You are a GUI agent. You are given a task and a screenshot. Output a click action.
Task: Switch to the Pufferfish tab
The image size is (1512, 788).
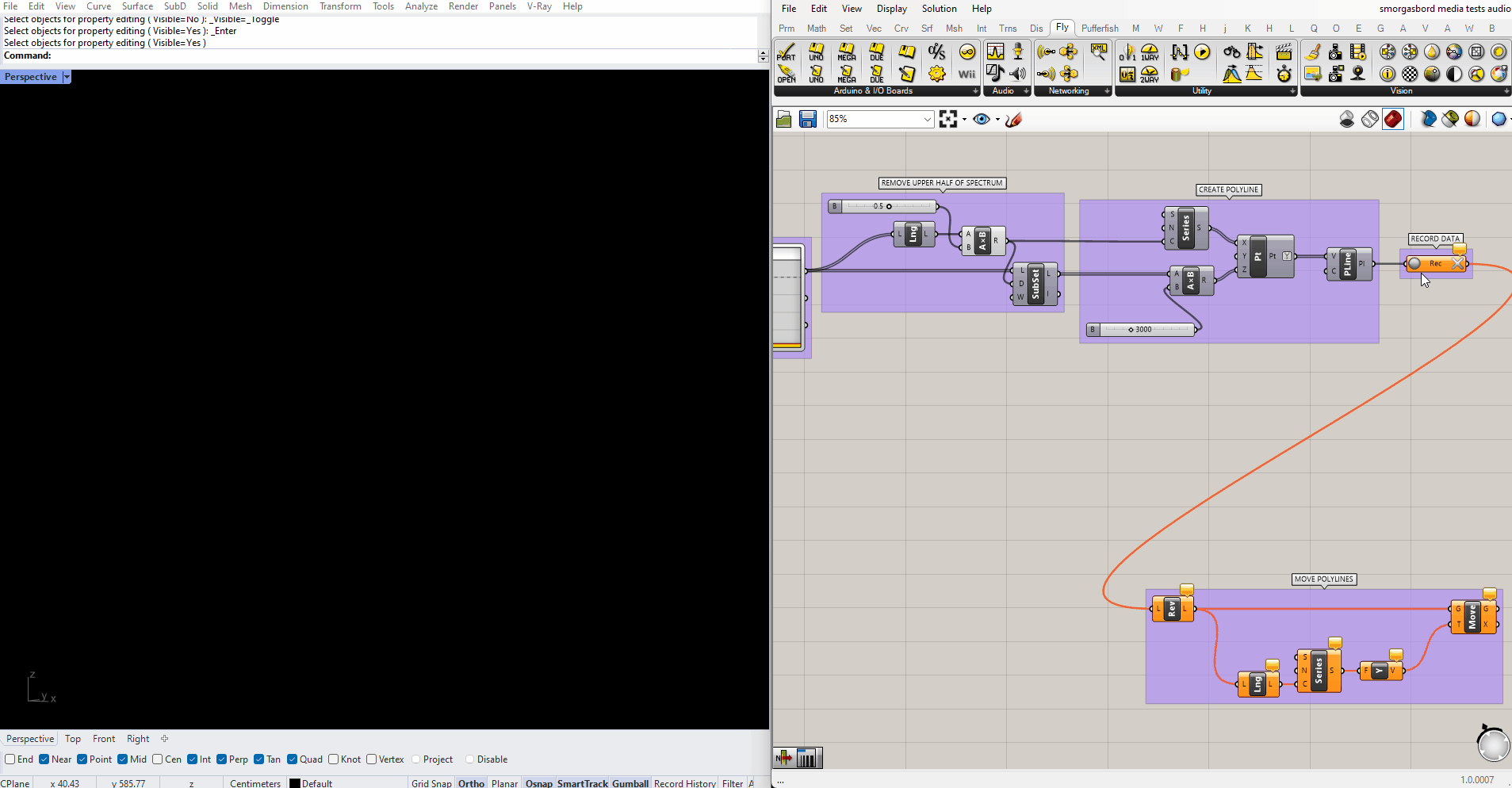[x=1100, y=29]
